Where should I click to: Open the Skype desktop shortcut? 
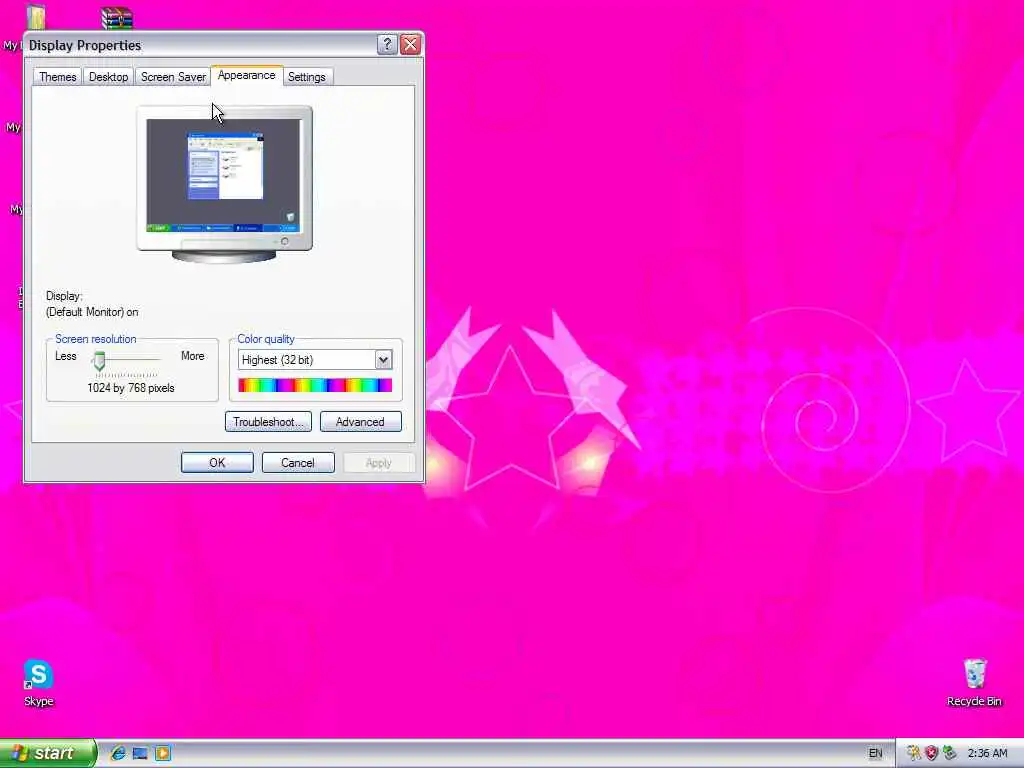pyautogui.click(x=39, y=683)
